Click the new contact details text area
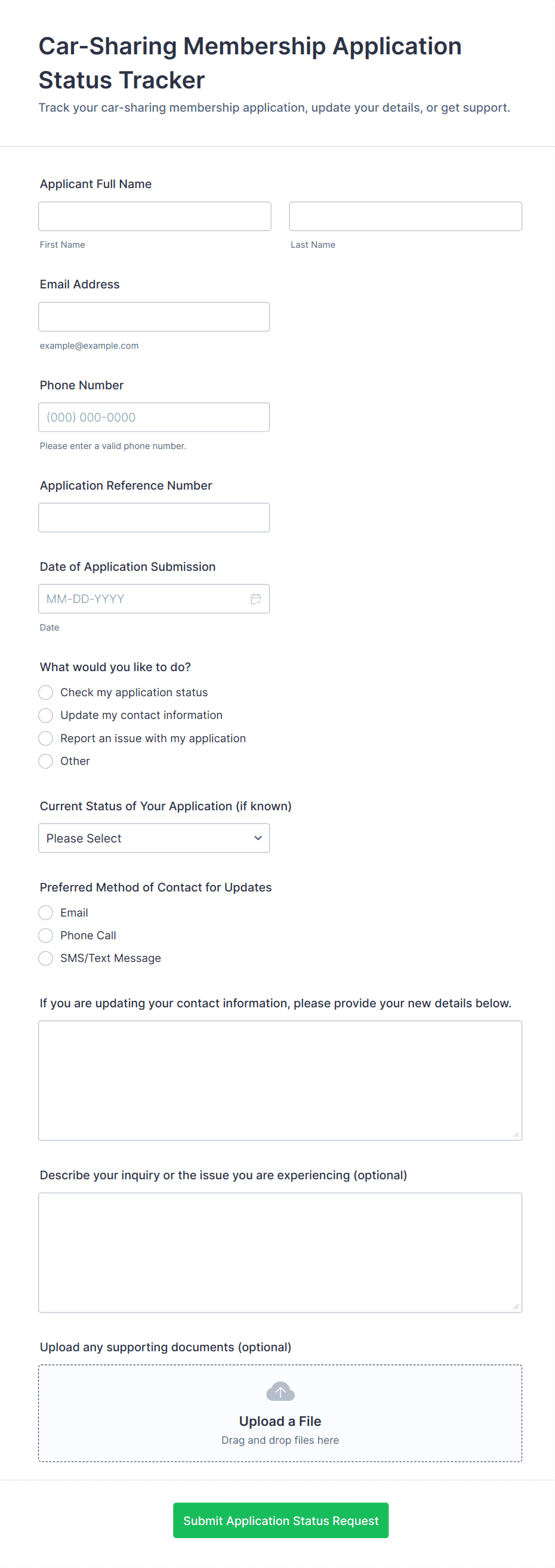This screenshot has width=555, height=1568. point(280,1080)
